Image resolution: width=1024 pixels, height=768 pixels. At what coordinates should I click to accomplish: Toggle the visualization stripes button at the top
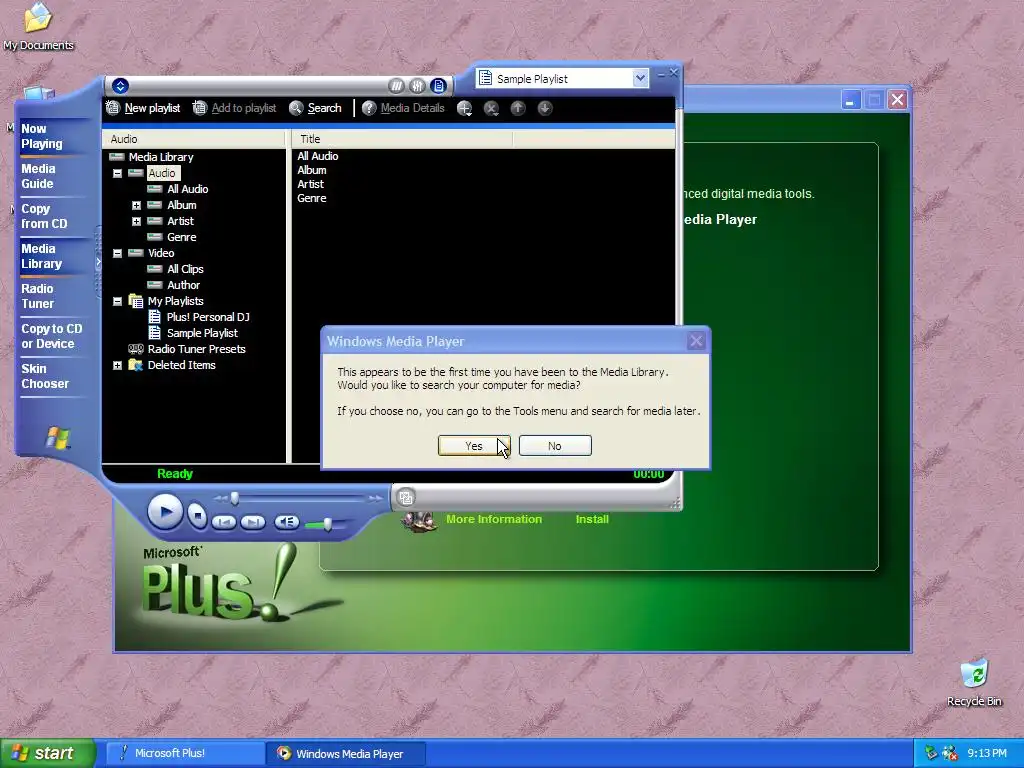point(396,86)
